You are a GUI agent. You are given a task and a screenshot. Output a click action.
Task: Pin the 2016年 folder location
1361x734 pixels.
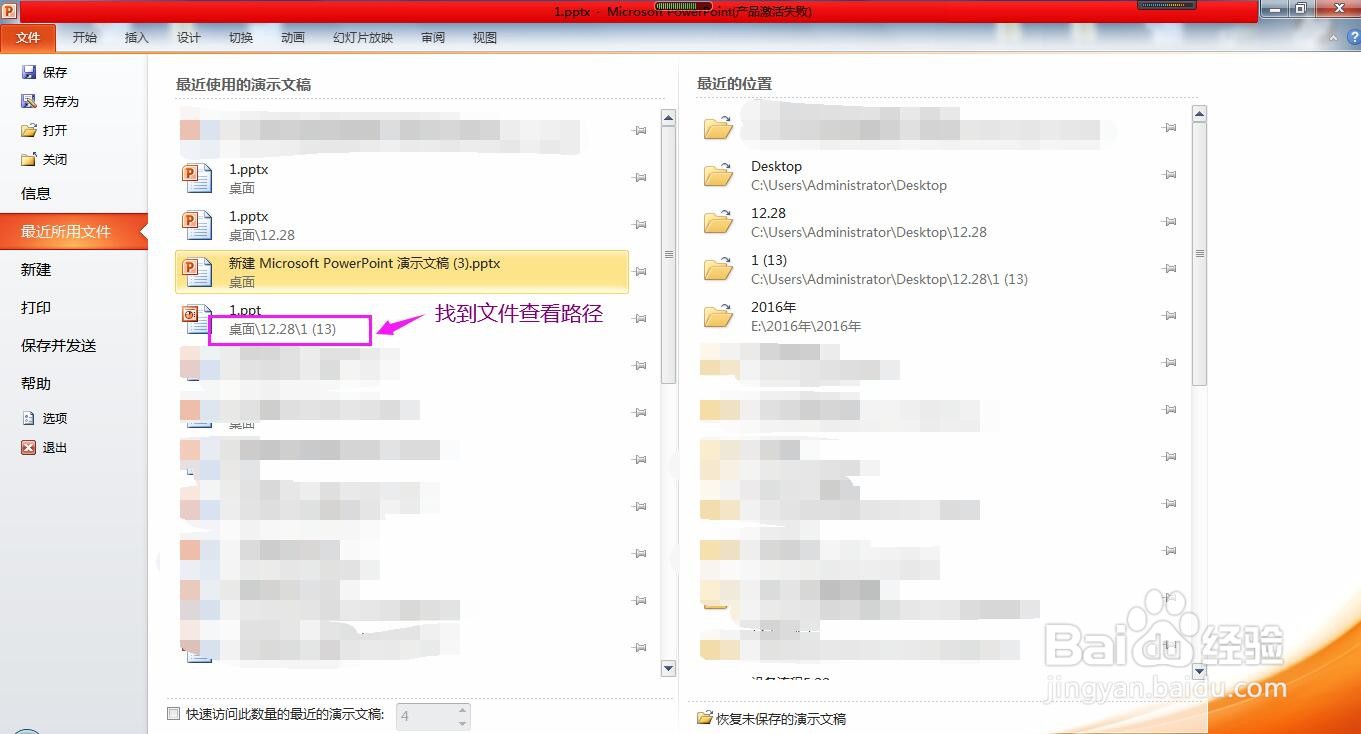tap(1169, 316)
